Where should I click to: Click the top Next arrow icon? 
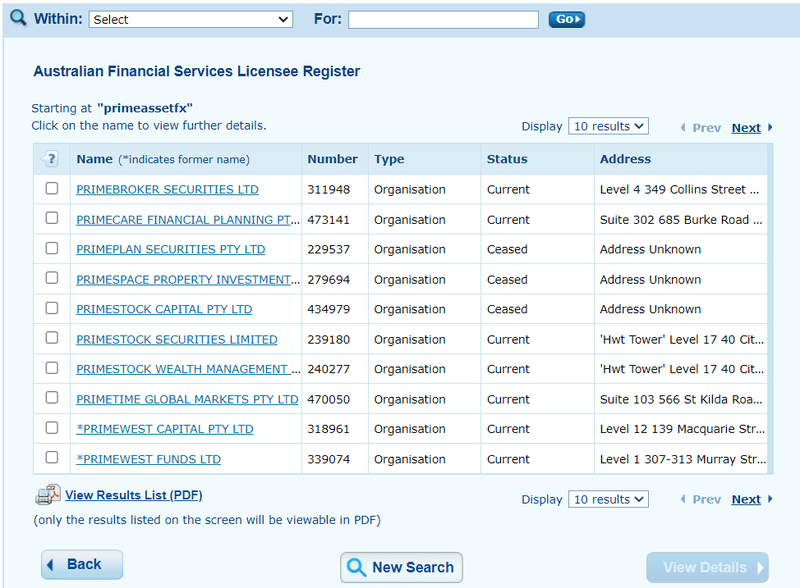pos(769,128)
